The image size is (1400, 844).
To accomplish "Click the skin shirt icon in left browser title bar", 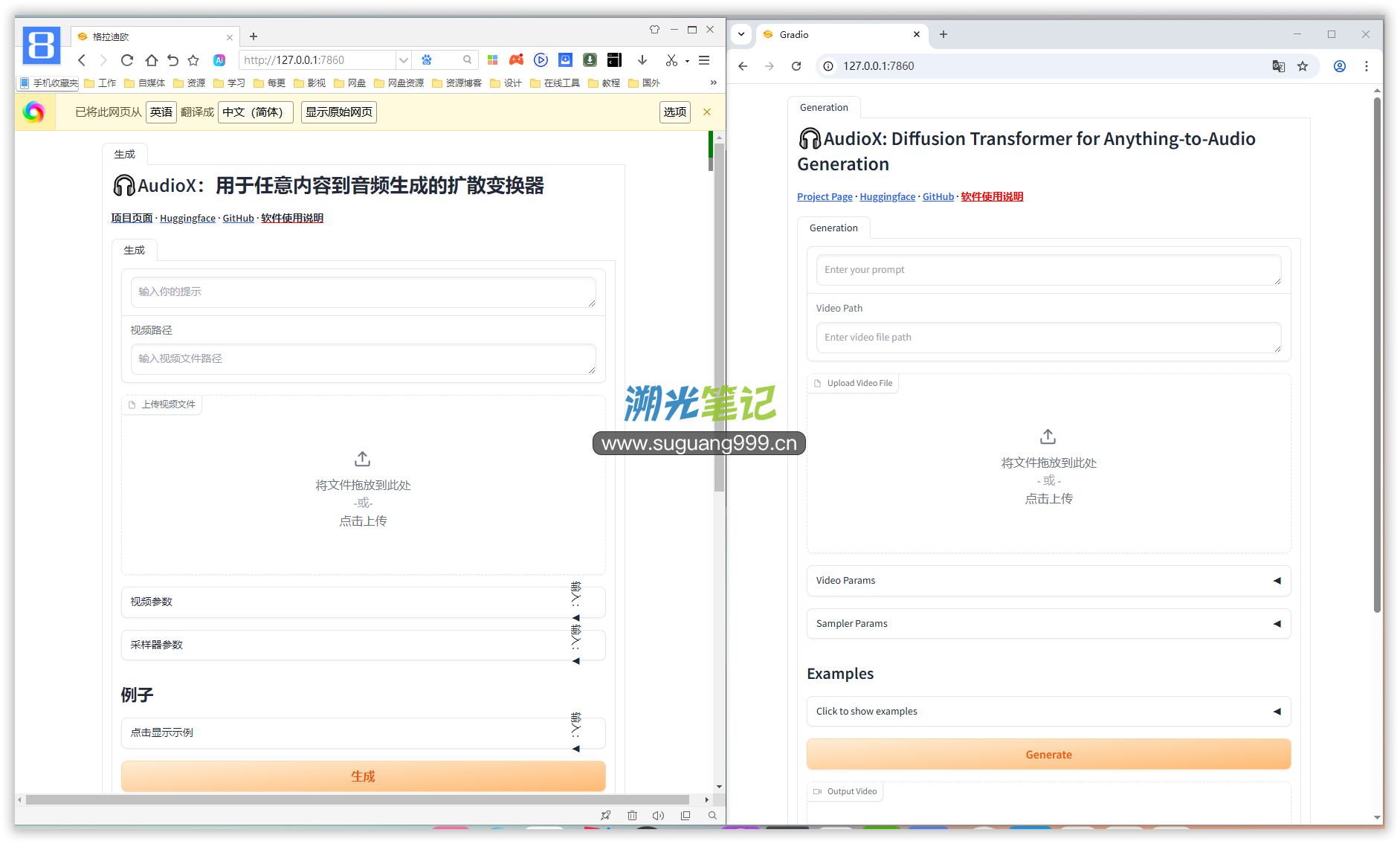I will 654,30.
